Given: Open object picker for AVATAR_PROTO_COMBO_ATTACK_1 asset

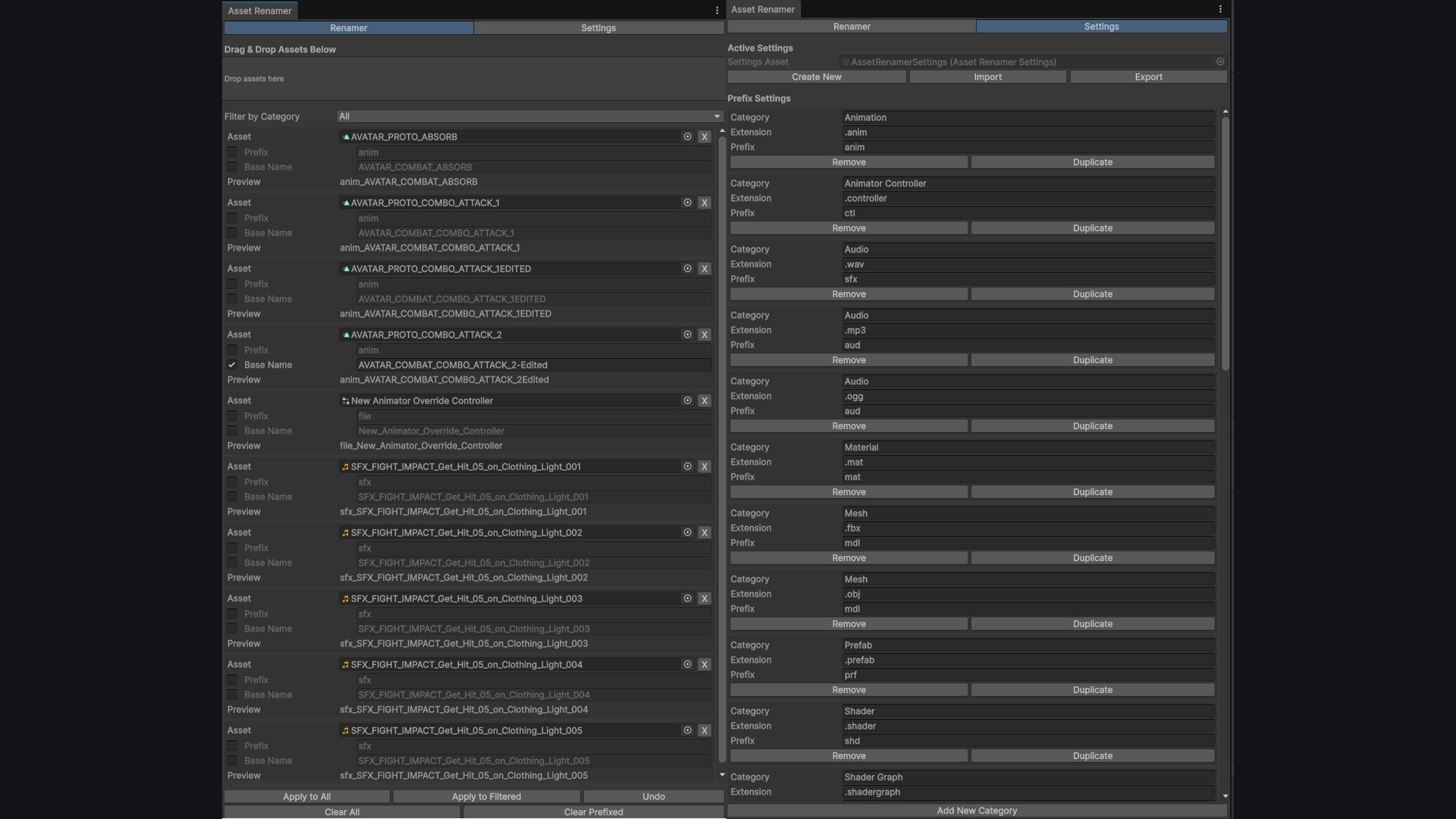Looking at the screenshot, I should click(x=687, y=203).
